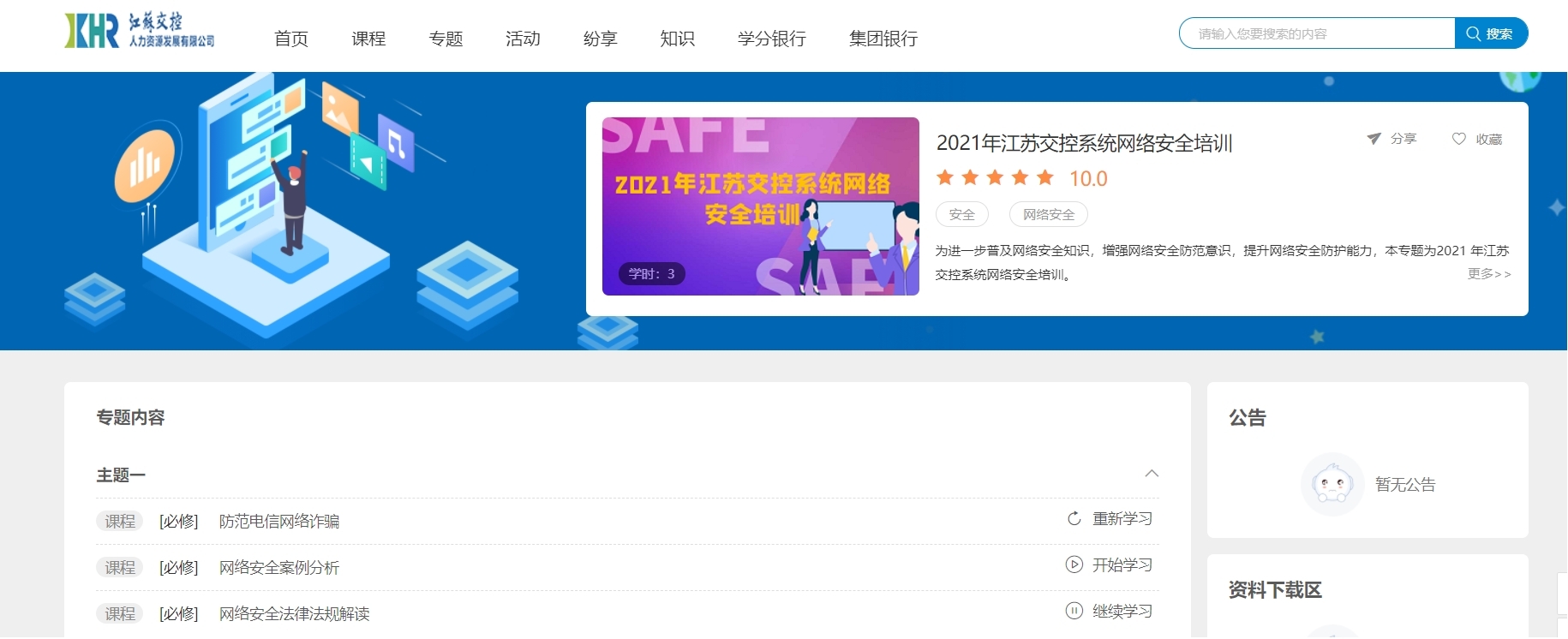
Task: Open the course 网络安全案例分析
Action: tap(279, 568)
